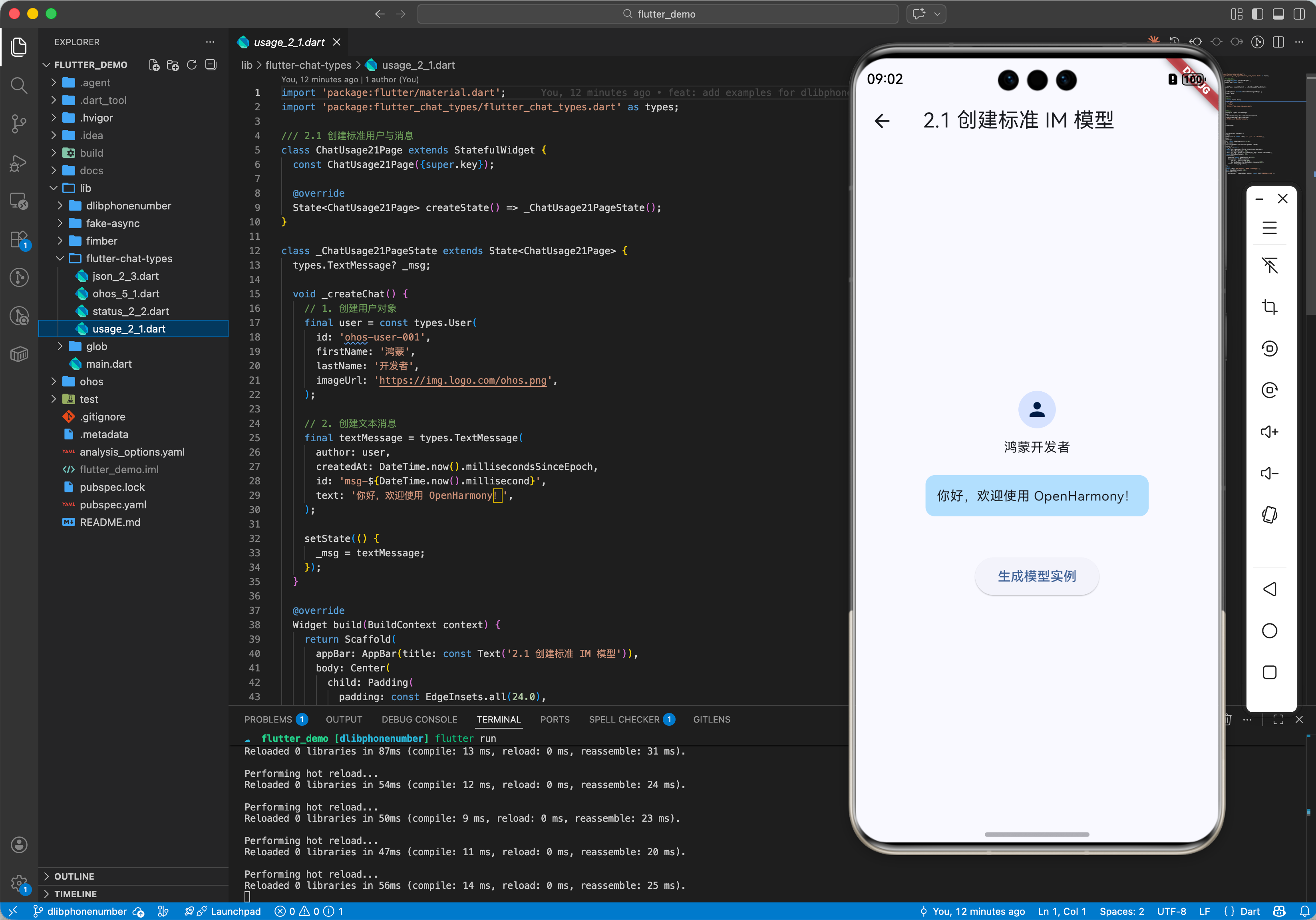Image resolution: width=1316 pixels, height=920 pixels.
Task: Expand the OUTLINE section
Action: click(74, 876)
